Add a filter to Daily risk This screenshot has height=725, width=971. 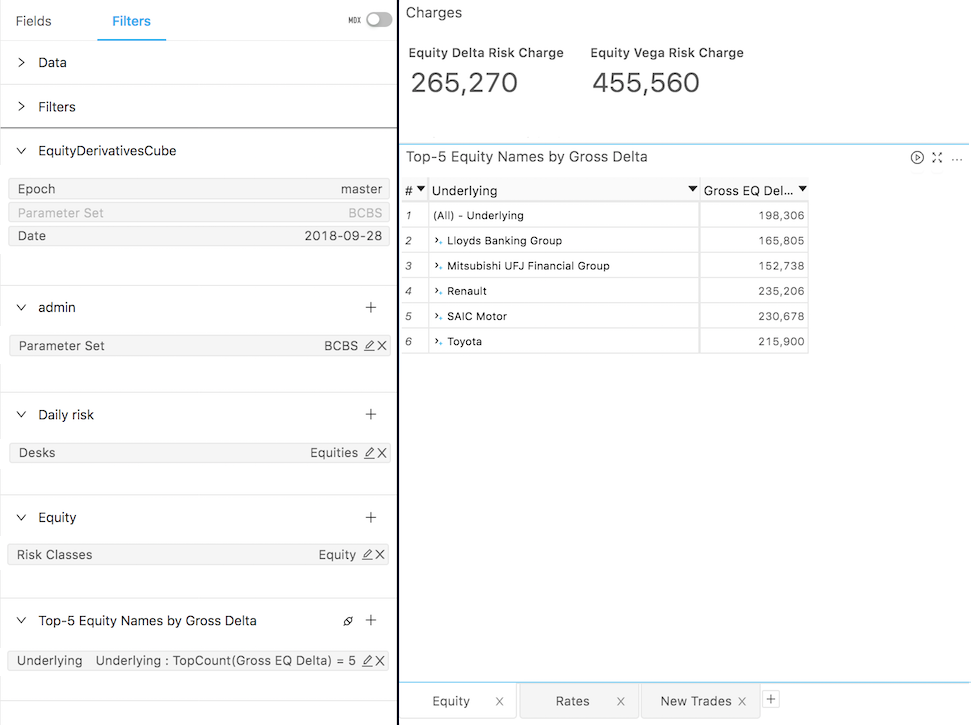click(371, 415)
